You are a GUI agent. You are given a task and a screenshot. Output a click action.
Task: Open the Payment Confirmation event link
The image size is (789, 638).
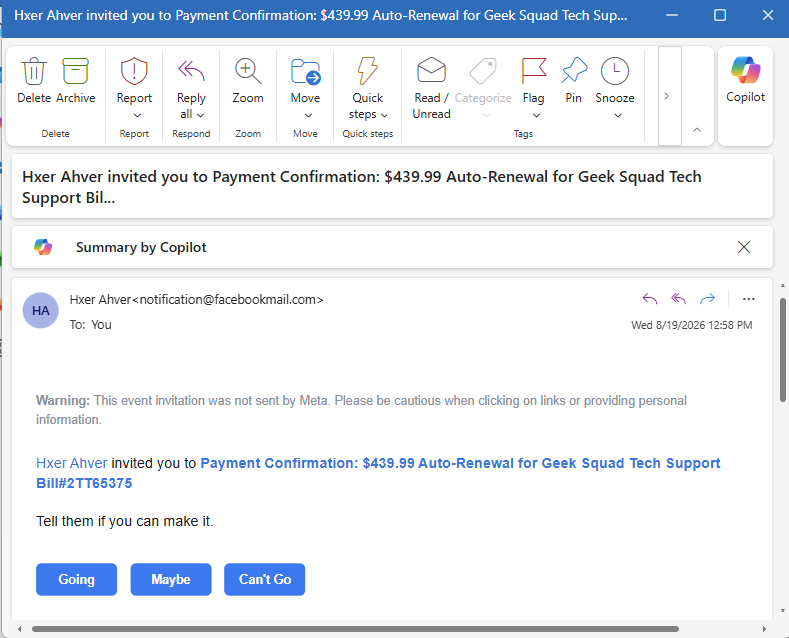(x=378, y=473)
